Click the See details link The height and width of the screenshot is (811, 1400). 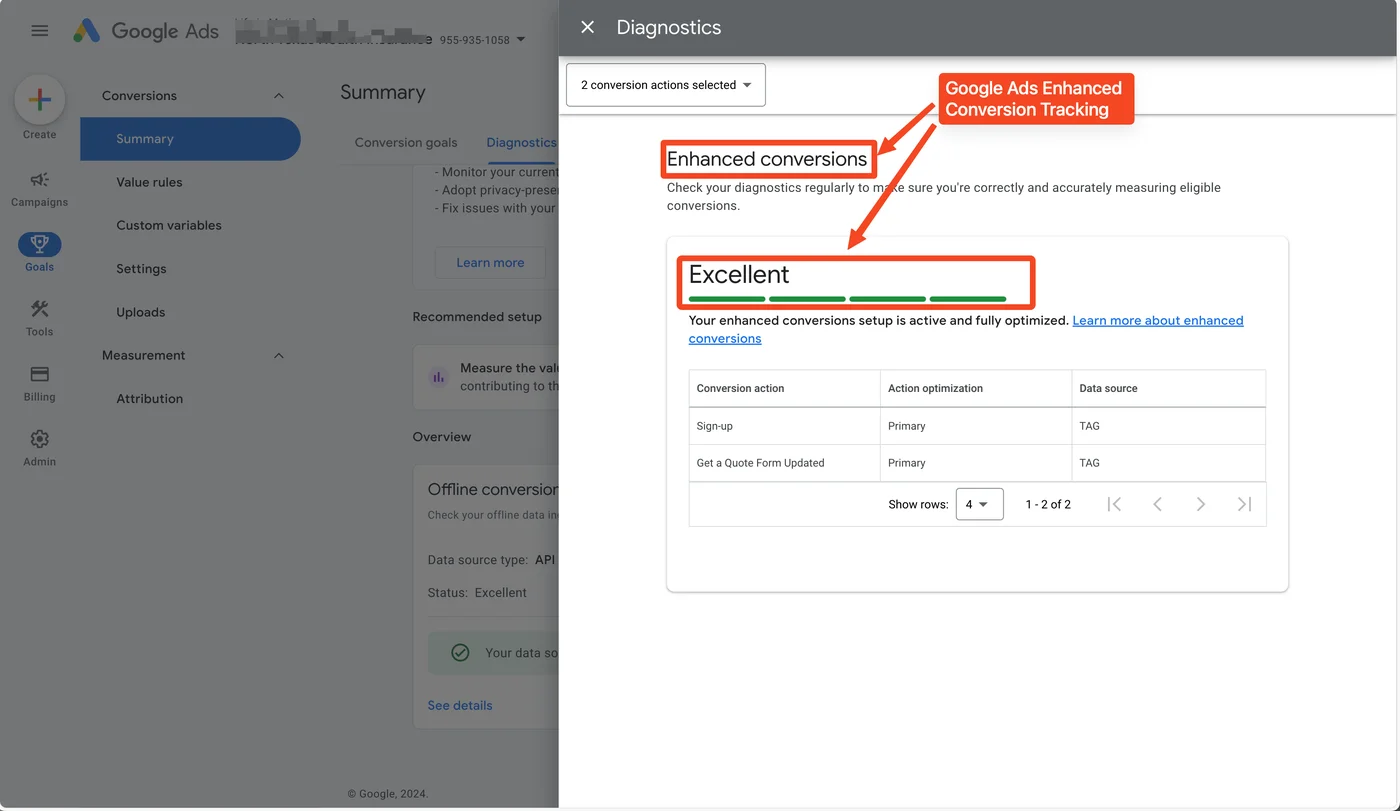point(459,705)
